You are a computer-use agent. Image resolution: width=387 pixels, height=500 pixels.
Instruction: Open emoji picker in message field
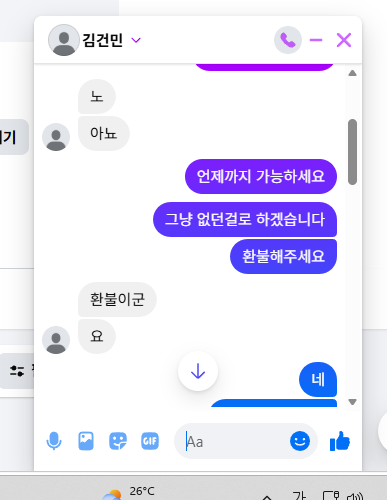[x=300, y=441]
